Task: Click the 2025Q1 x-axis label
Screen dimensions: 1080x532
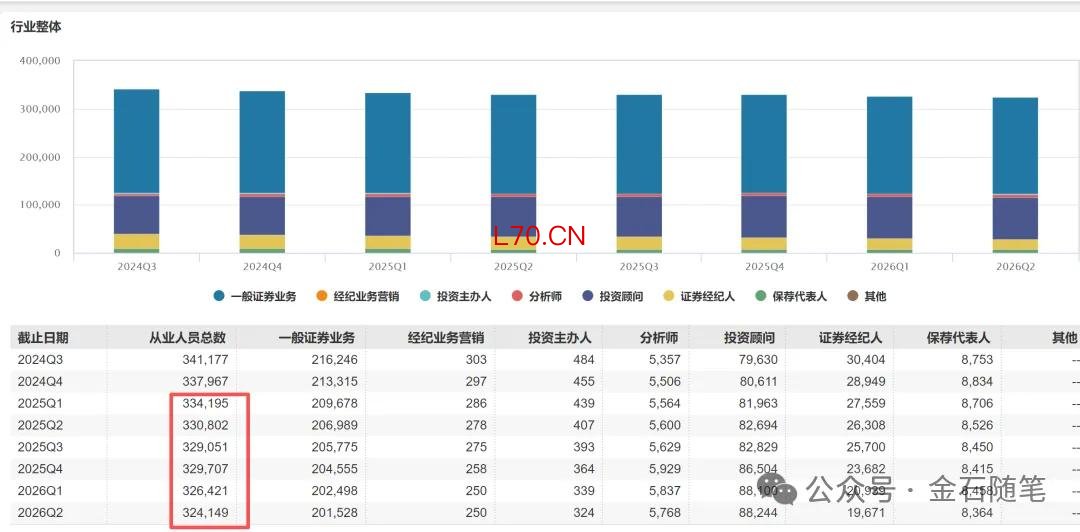Action: 387,267
